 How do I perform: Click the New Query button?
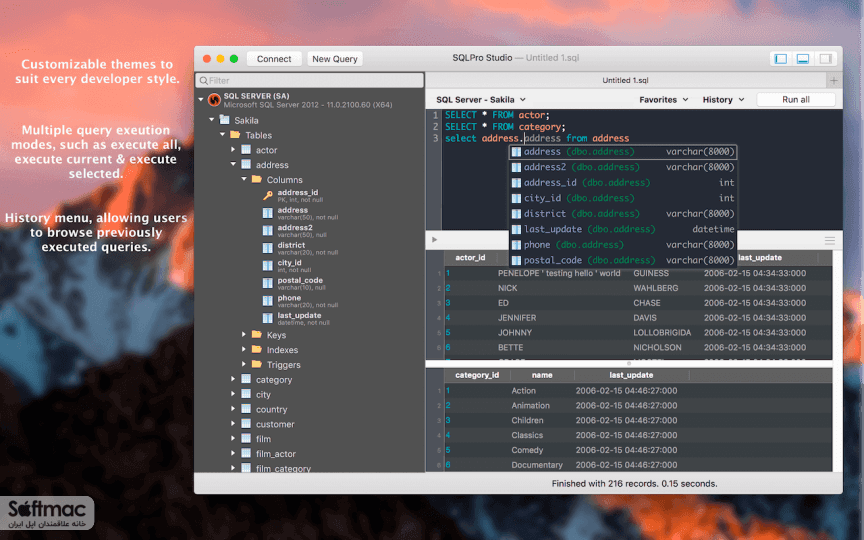coord(334,59)
